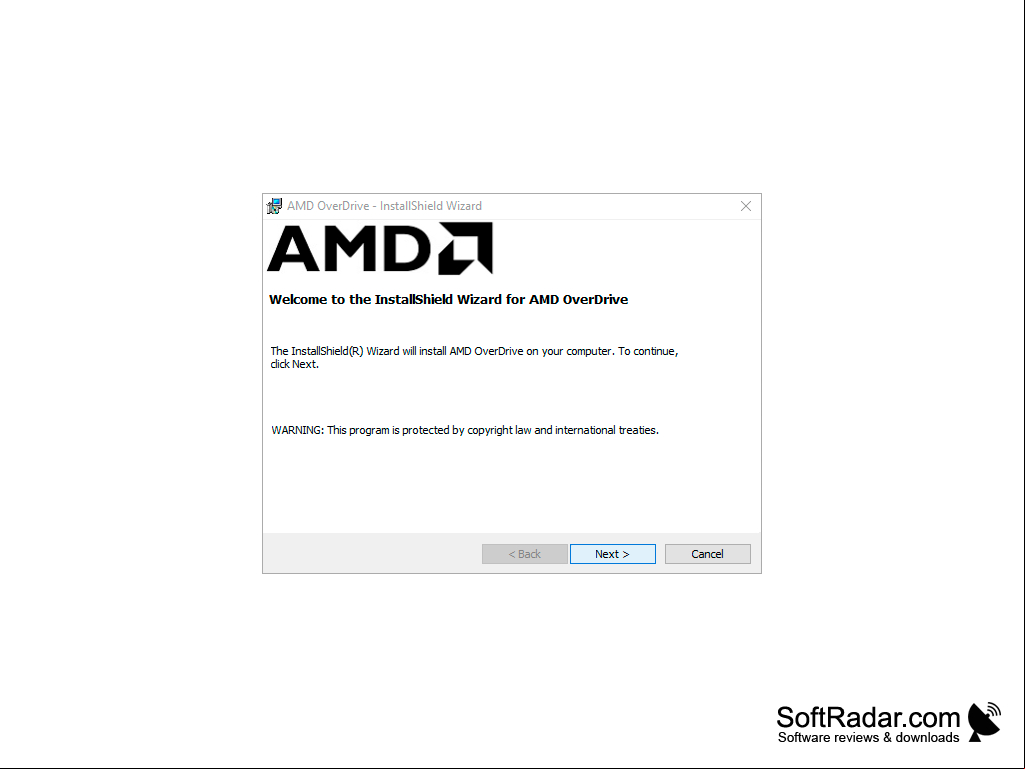The height and width of the screenshot is (769, 1025).
Task: Click the grayed-out < Back button
Action: click(524, 554)
